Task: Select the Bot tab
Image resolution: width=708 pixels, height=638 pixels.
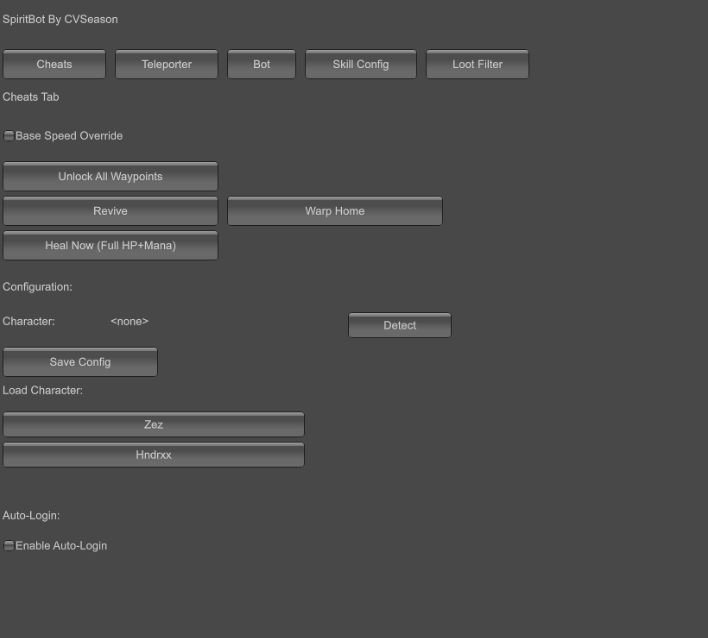Action: [261, 65]
